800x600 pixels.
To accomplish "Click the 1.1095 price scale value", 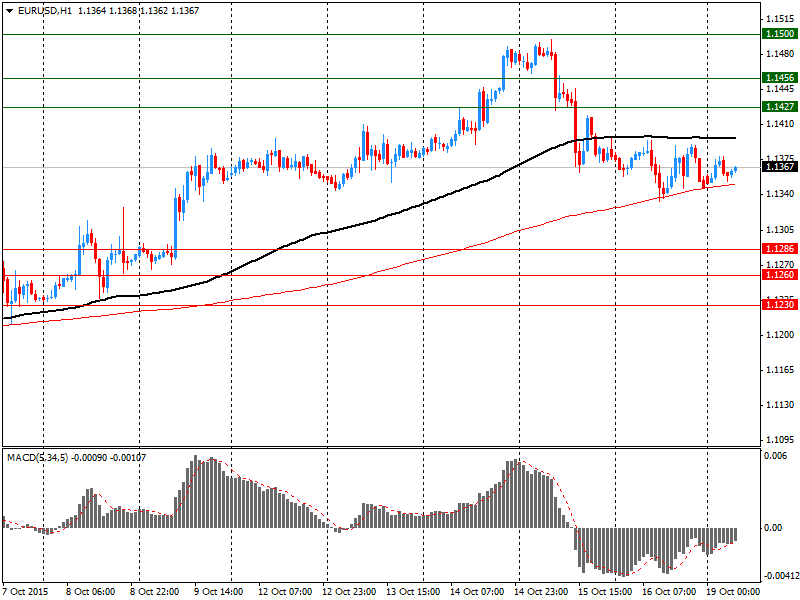I will coord(780,440).
